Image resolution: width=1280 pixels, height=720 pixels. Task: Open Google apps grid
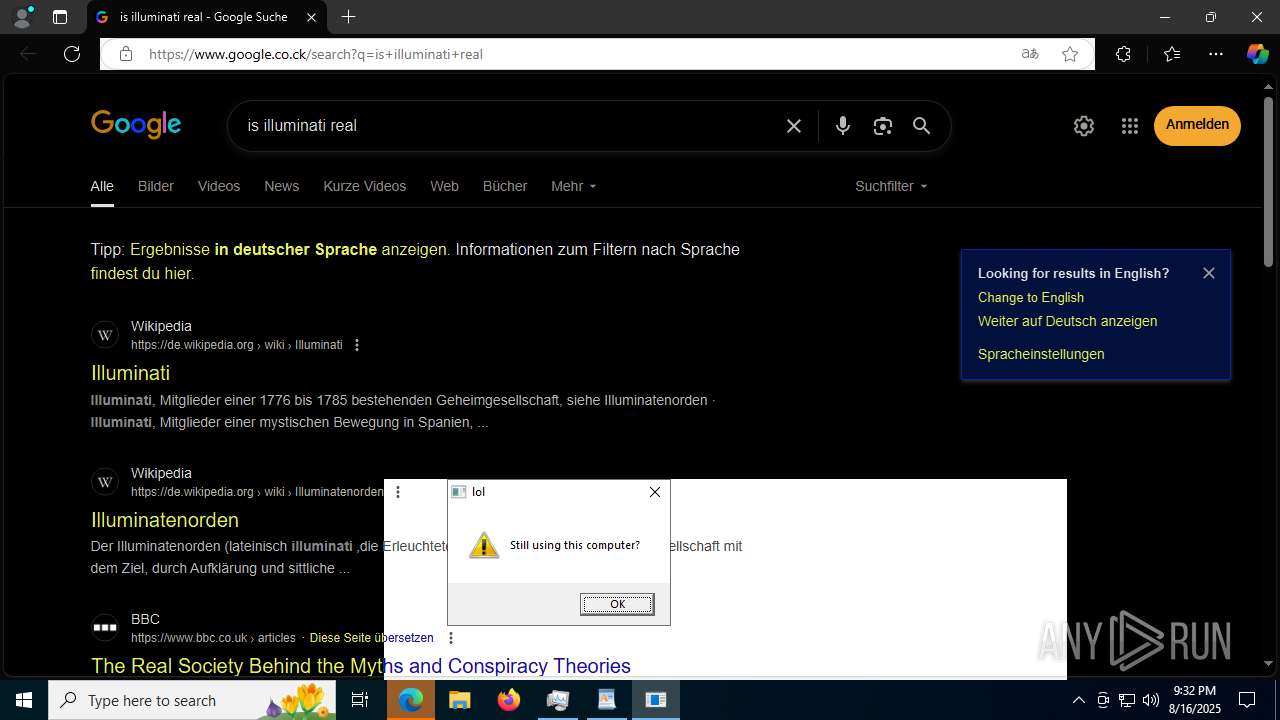(1130, 126)
